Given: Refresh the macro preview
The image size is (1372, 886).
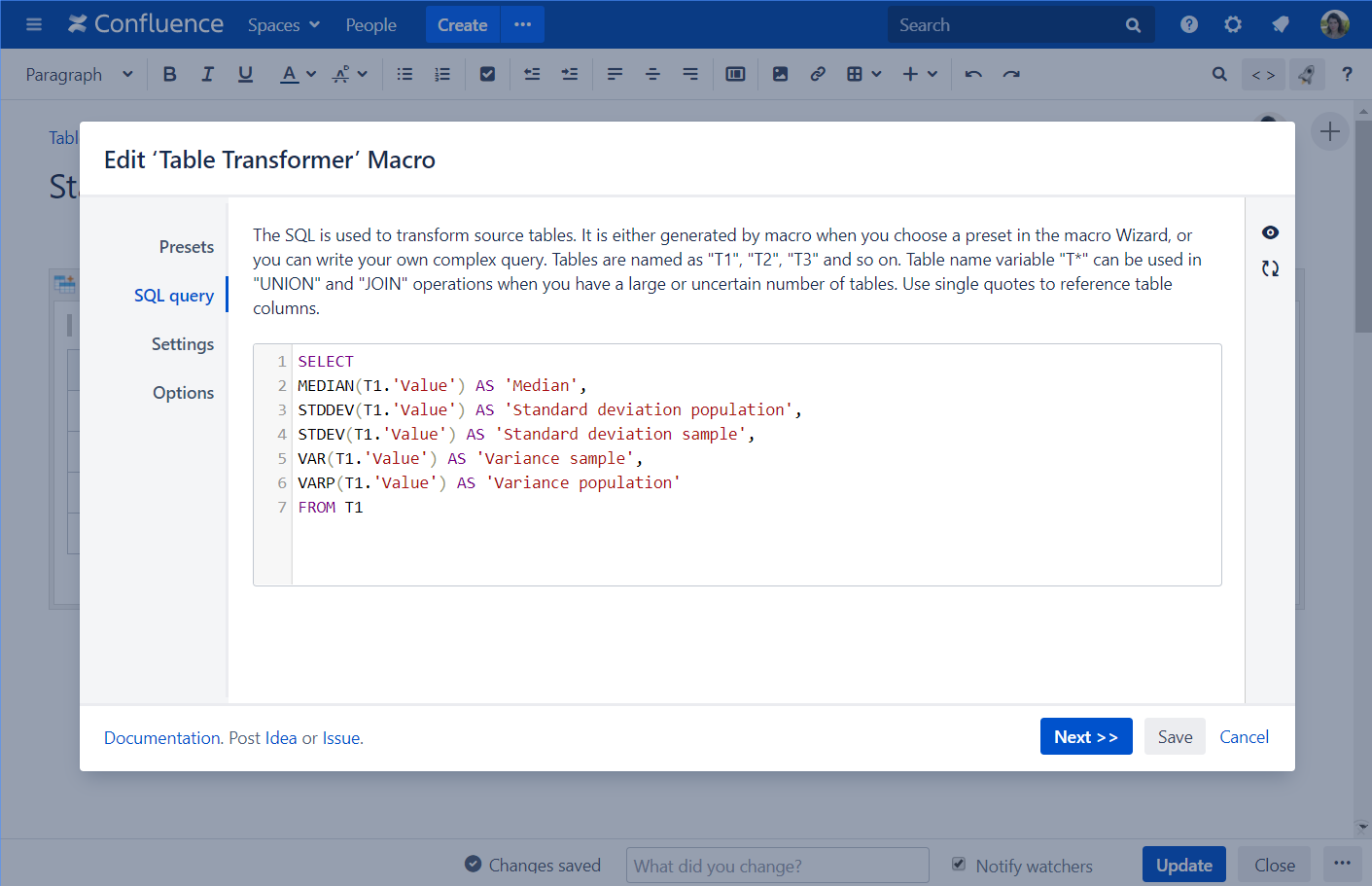Looking at the screenshot, I should pos(1270,267).
